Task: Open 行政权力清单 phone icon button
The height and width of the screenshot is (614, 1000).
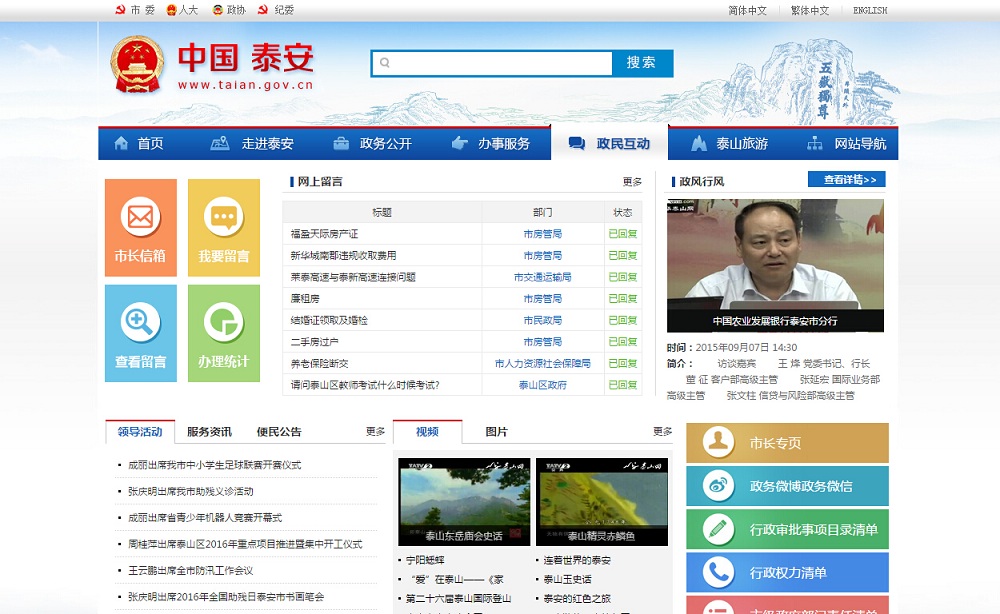Action: (x=718, y=572)
